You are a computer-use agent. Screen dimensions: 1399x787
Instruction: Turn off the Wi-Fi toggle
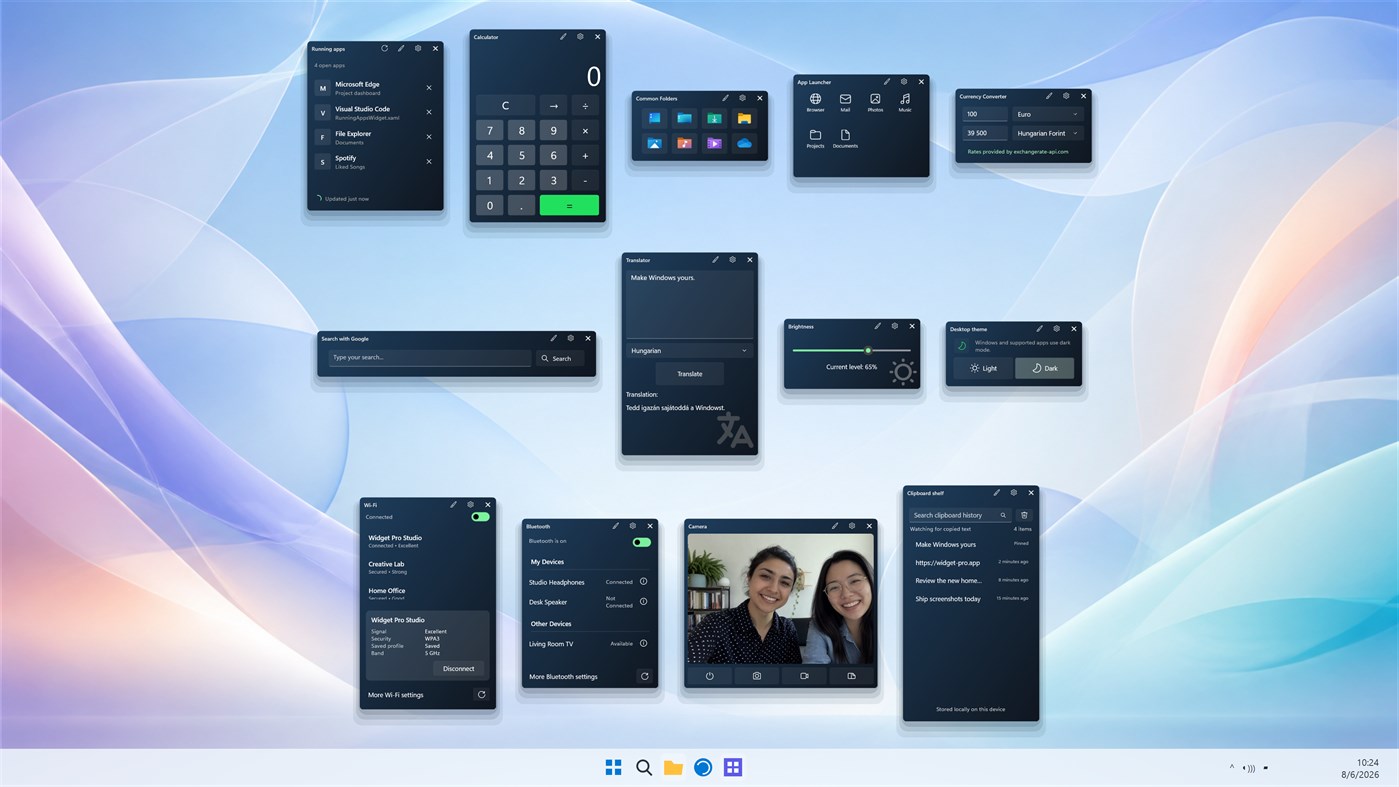[480, 517]
